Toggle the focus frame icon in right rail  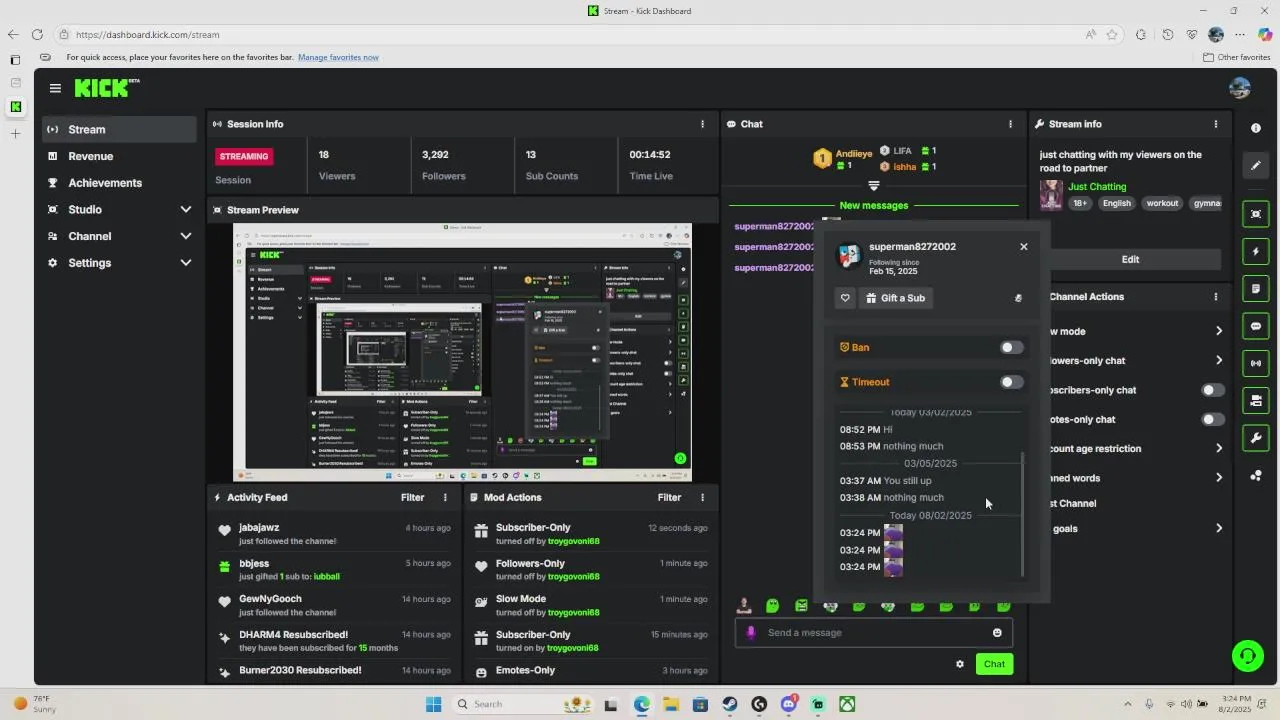click(1256, 214)
